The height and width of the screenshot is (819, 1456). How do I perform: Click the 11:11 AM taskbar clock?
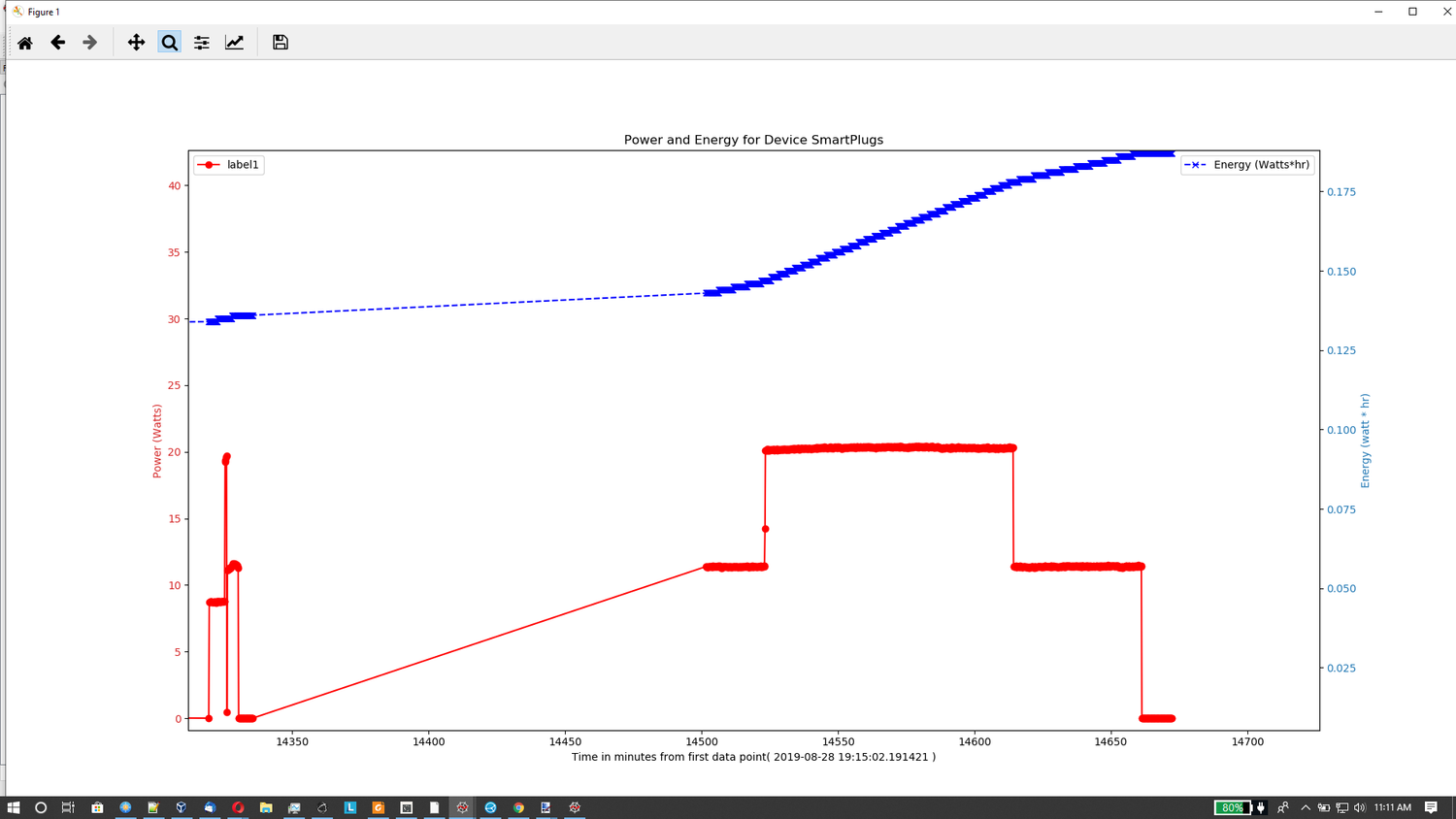1393,807
